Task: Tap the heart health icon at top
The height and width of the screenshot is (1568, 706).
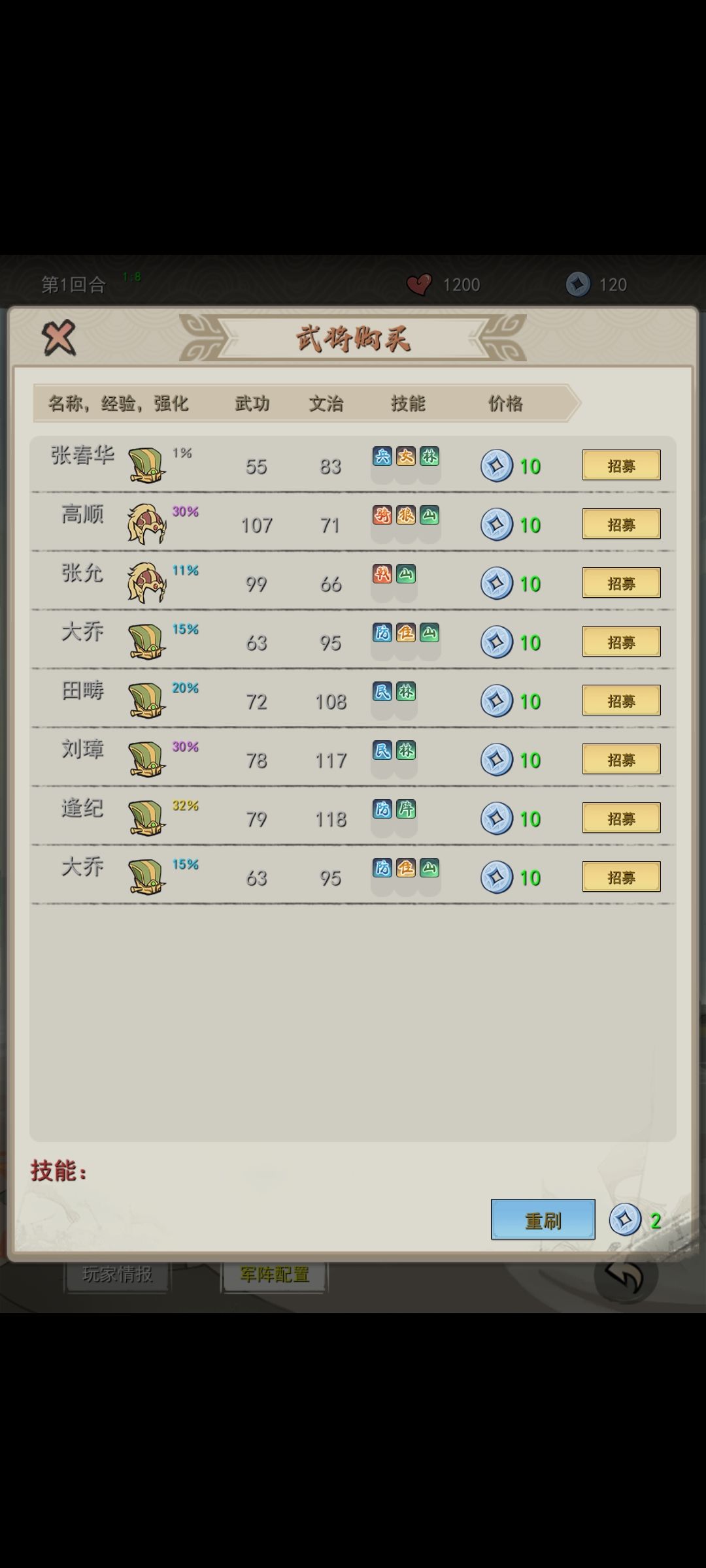Action: [419, 284]
